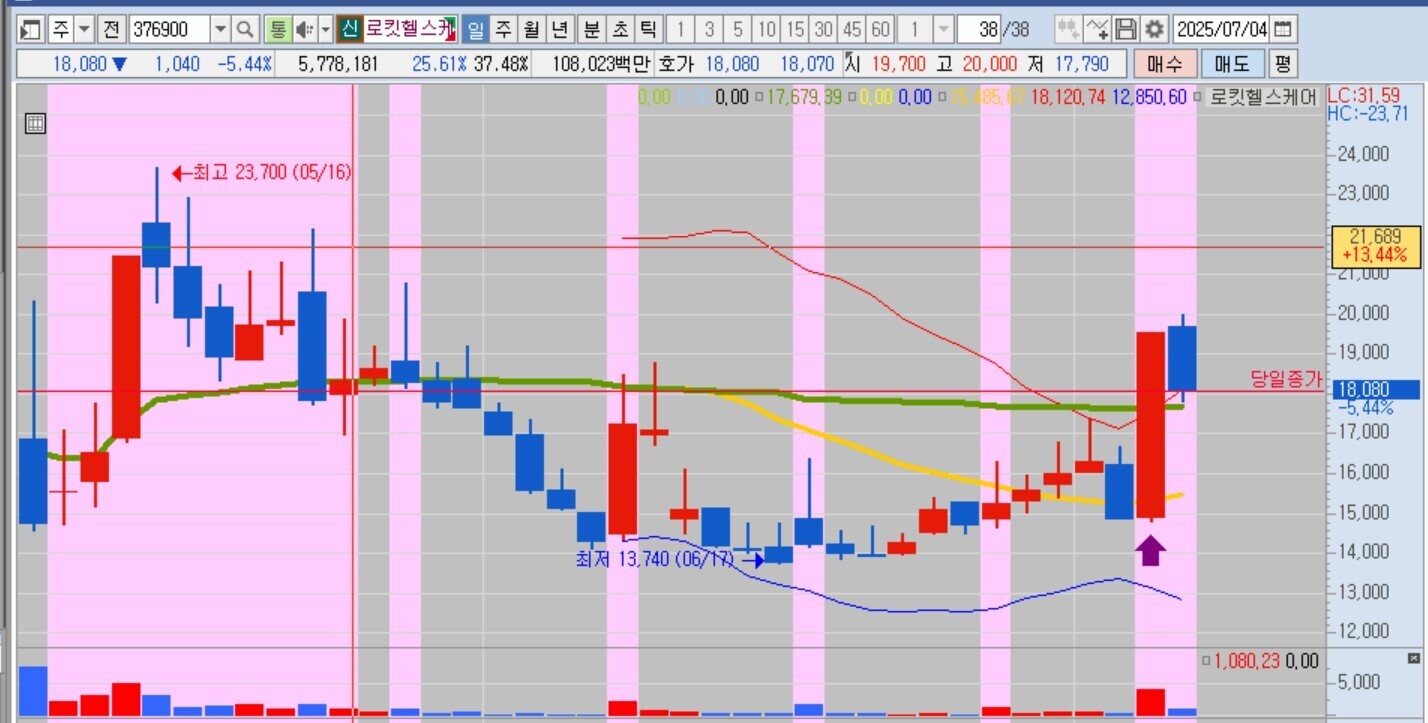Toggle the 신 marker before stock name
The image size is (1428, 723).
coord(349,29)
